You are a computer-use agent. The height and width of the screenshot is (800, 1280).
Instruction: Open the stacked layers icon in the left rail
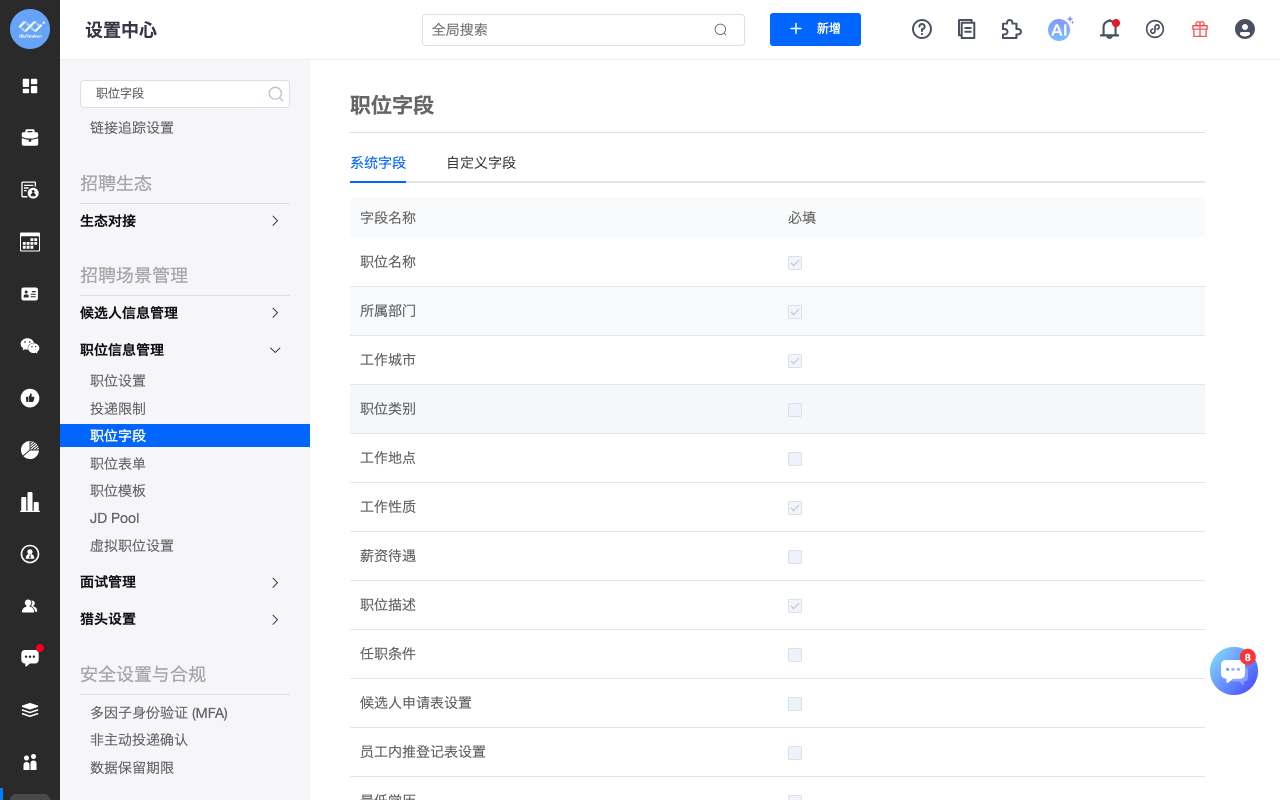pos(30,710)
